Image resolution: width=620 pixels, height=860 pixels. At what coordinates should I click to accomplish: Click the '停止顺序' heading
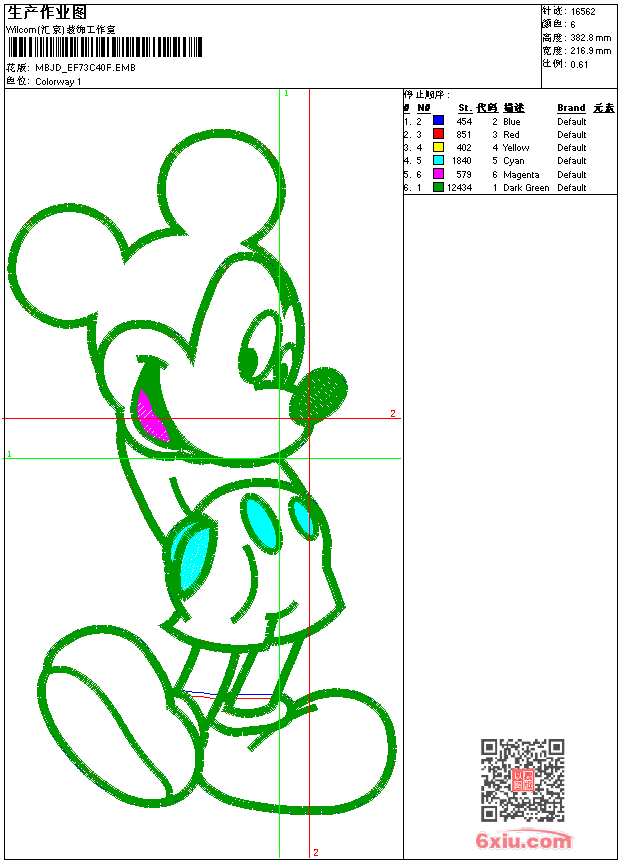[426, 94]
